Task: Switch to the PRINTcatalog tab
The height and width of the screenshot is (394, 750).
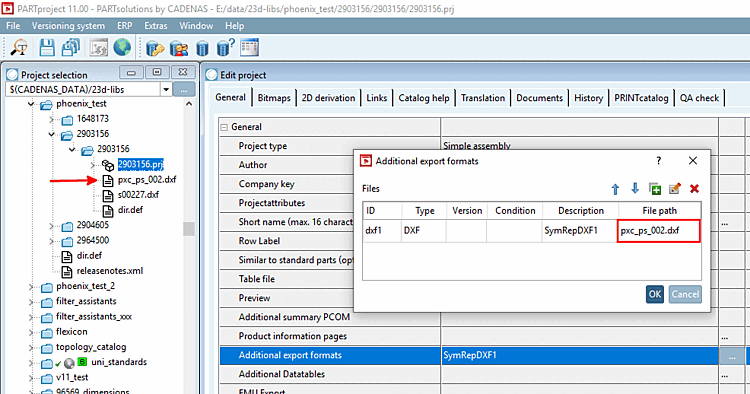Action: pyautogui.click(x=641, y=98)
